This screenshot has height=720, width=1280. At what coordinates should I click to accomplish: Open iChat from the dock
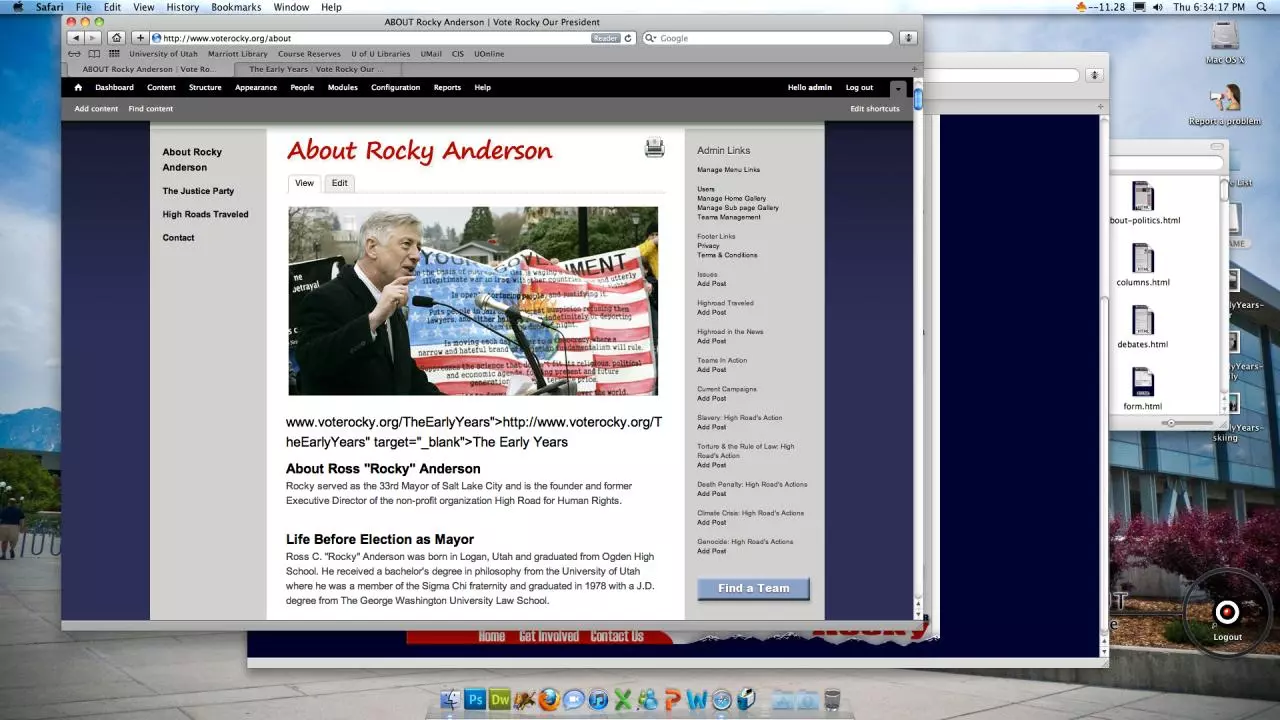(x=574, y=700)
